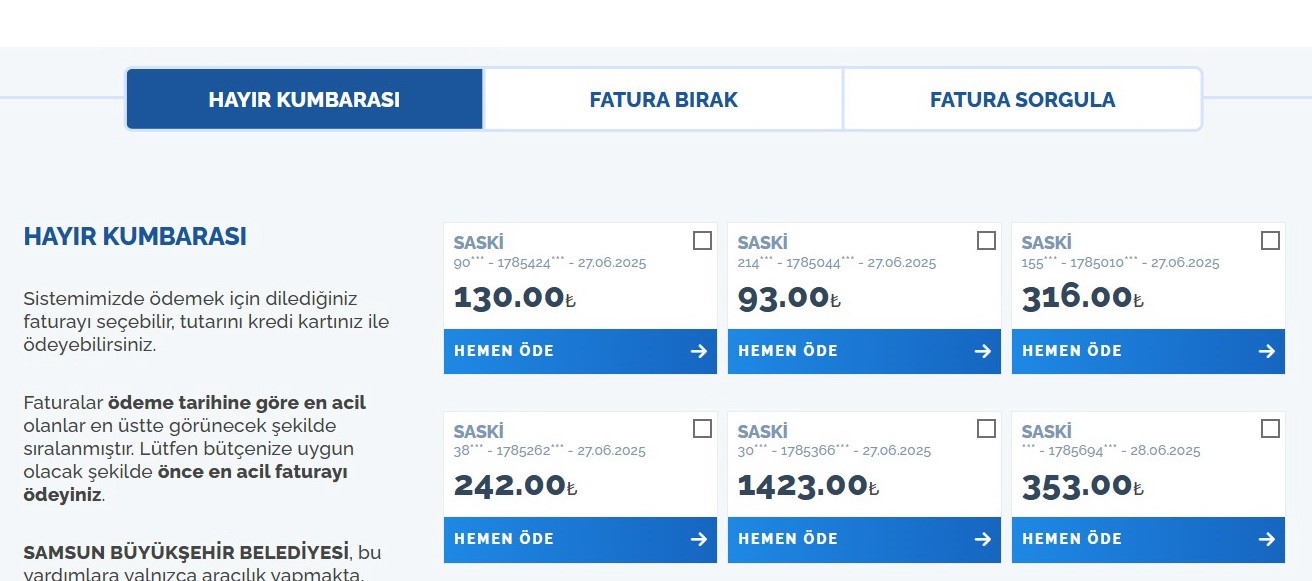Click the arrow icon on the 316.00 bill

click(1267, 351)
